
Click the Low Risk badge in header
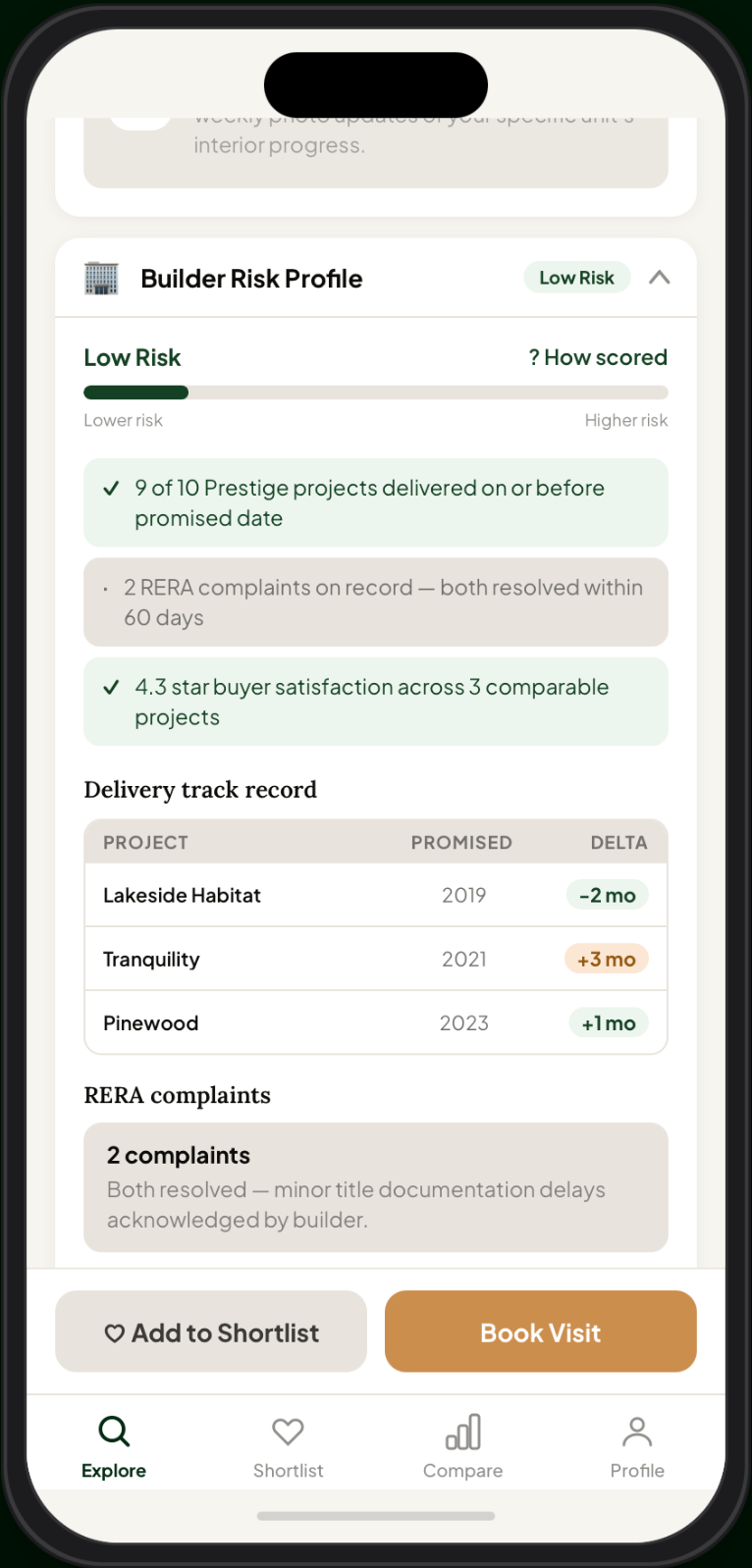576,278
